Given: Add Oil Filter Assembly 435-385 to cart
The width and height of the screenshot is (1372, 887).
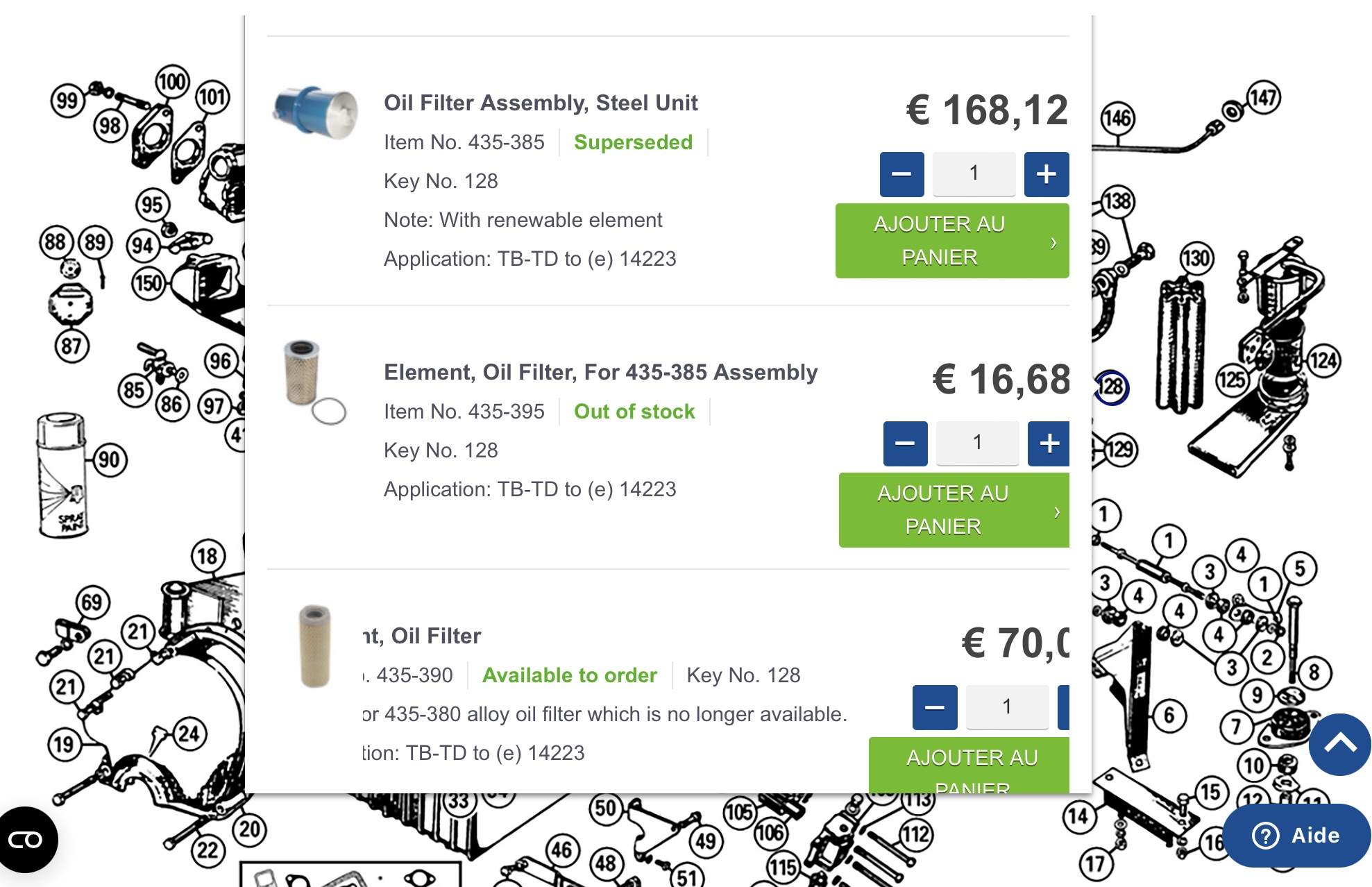Looking at the screenshot, I should [951, 241].
